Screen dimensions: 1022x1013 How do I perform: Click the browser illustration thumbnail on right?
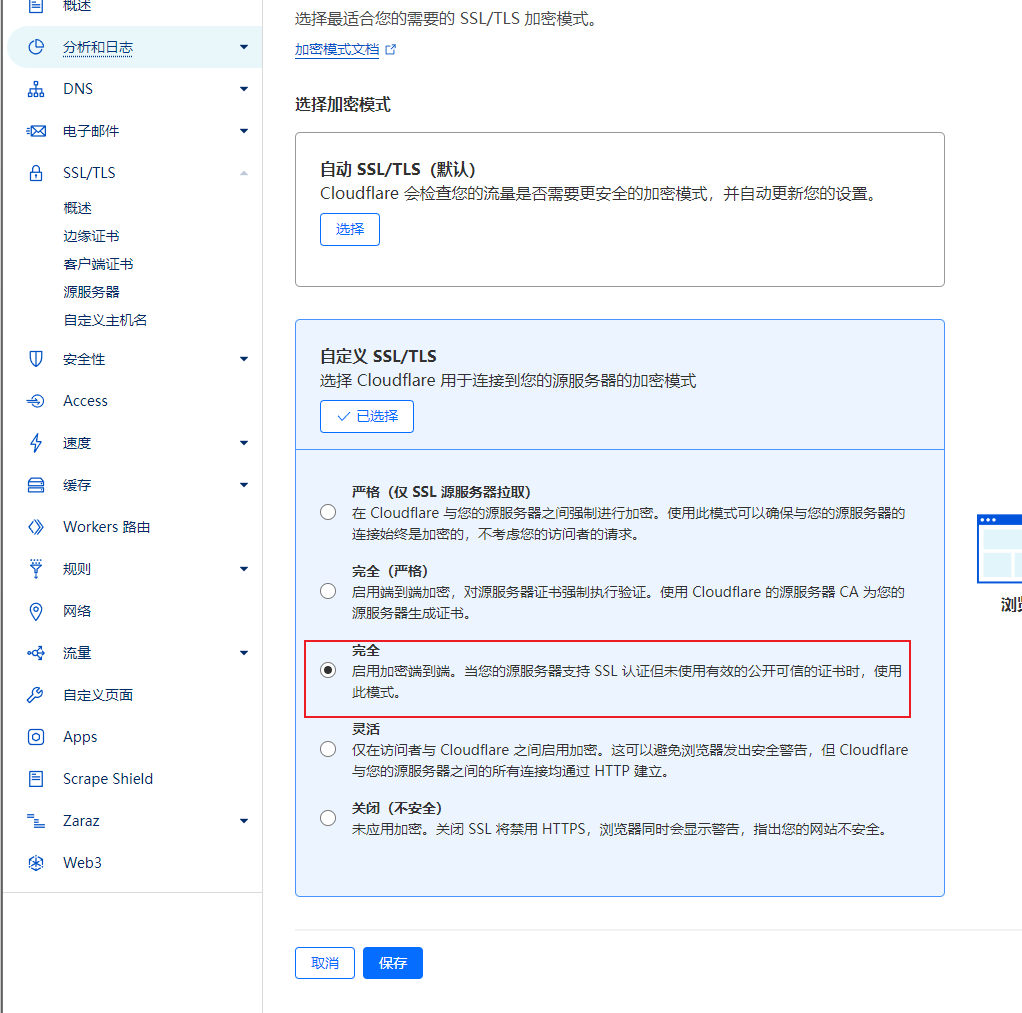[999, 548]
